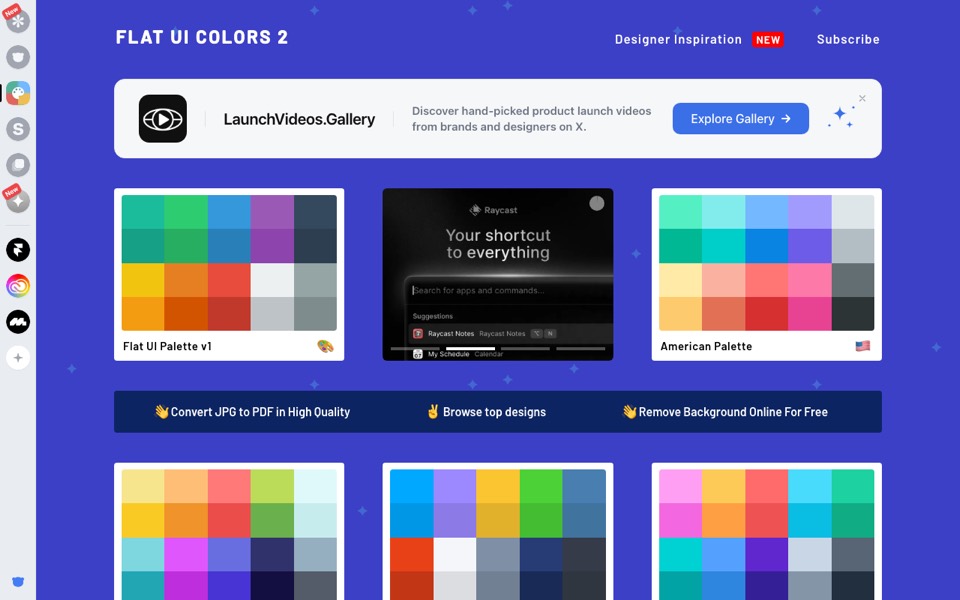Select hot pink swatch in American Palette
Image resolution: width=960 pixels, height=600 pixels.
809,313
